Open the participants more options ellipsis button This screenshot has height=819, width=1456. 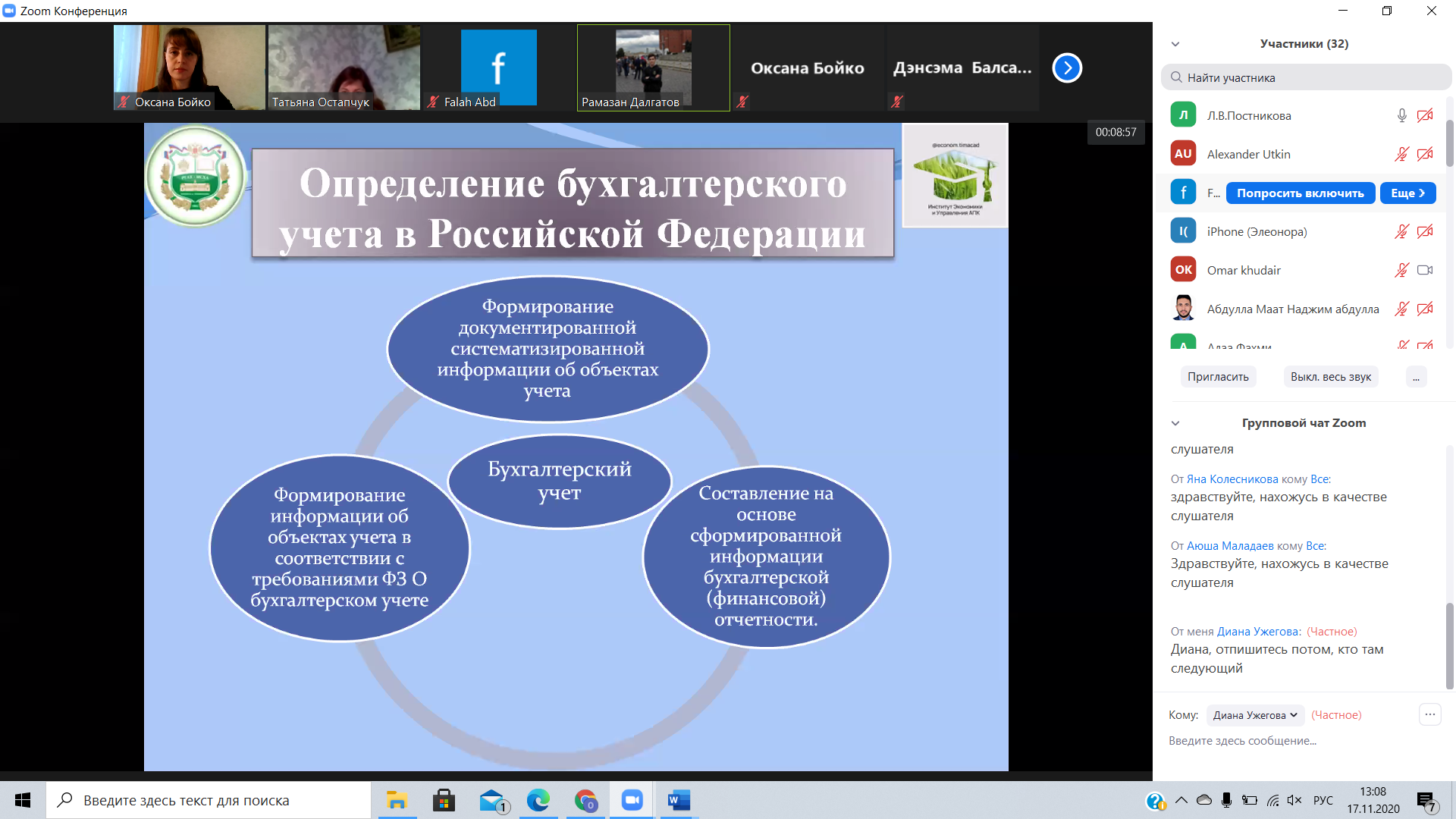1416,377
